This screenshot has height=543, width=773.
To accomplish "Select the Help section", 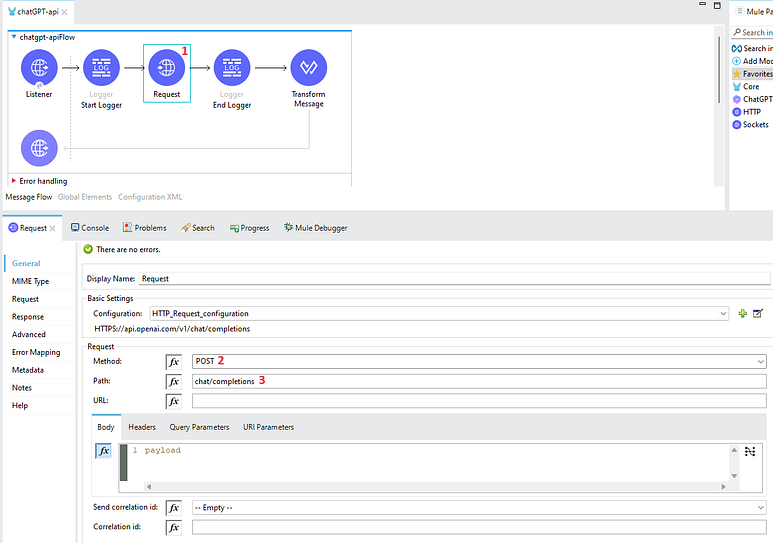I will 20,405.
